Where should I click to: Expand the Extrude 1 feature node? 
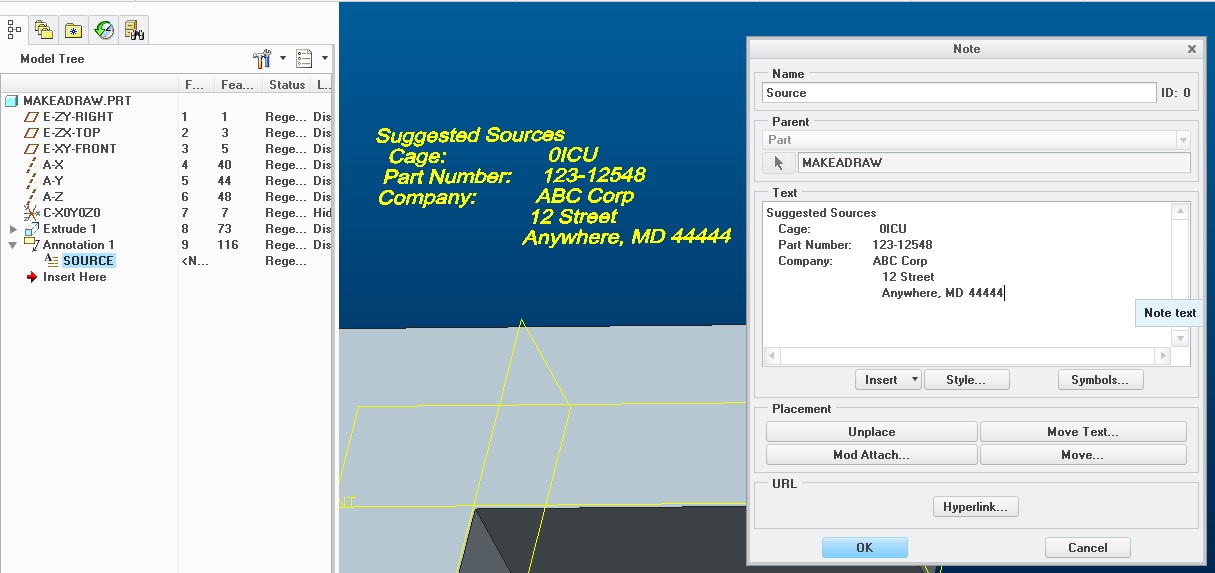(x=13, y=229)
